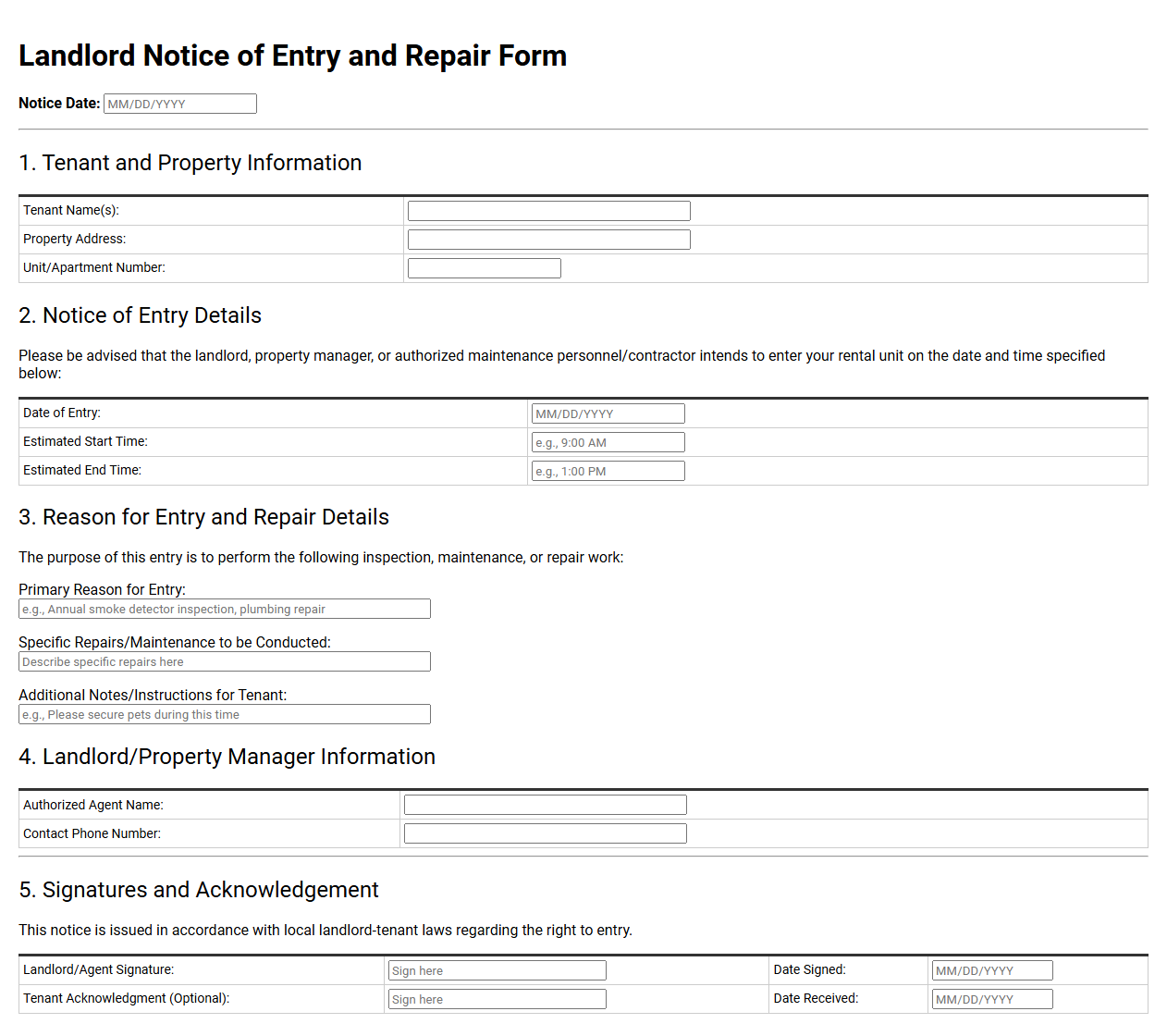Click heading '5. Signatures and Acknowledgement'

pos(199,890)
